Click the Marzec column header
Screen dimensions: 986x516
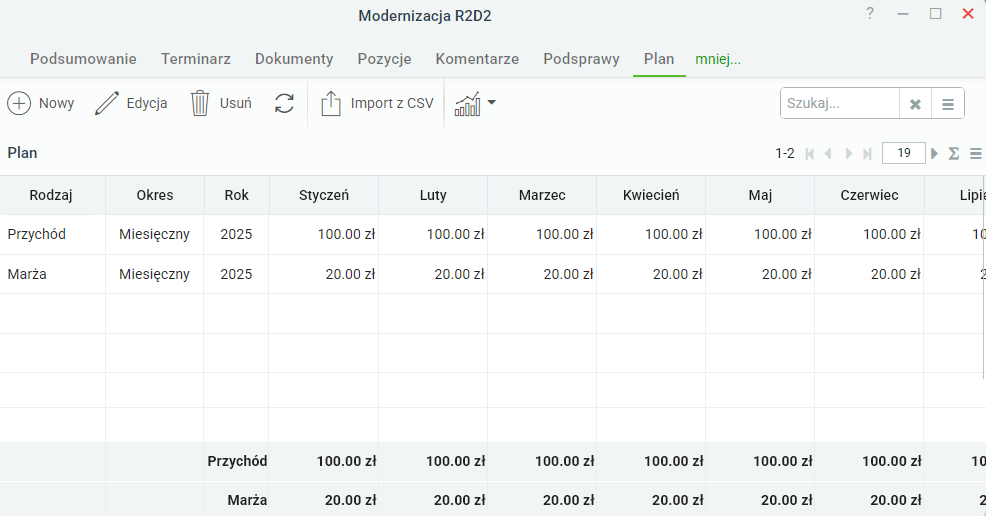pyautogui.click(x=542, y=195)
